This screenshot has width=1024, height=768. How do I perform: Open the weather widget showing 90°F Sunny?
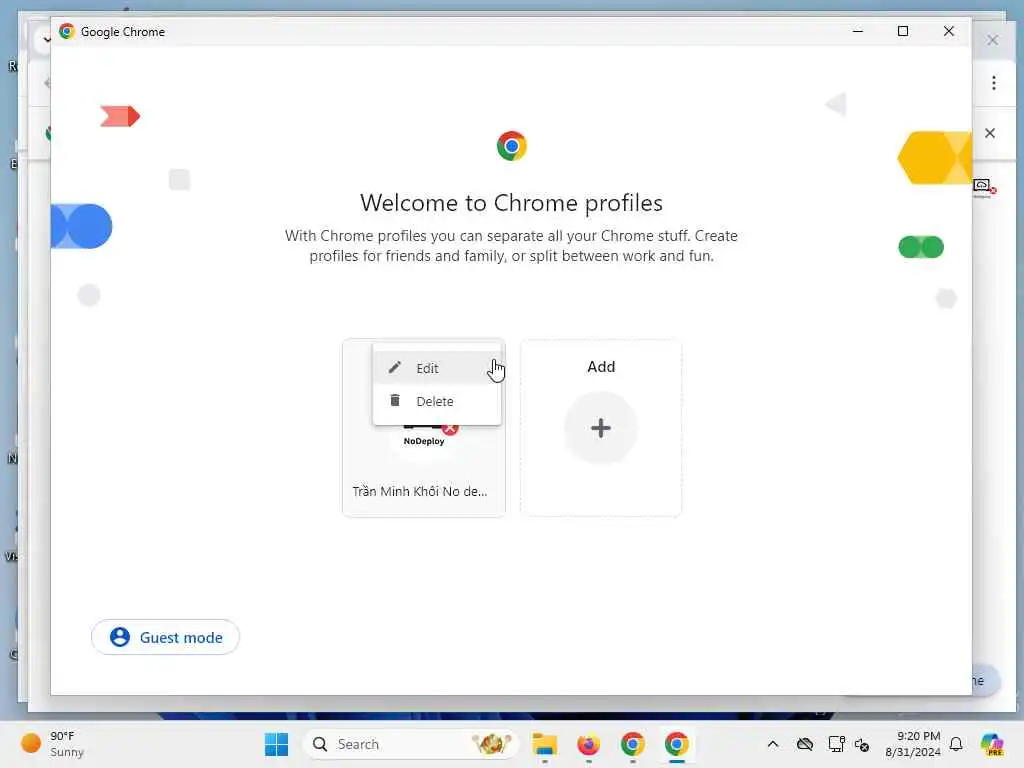coord(52,744)
